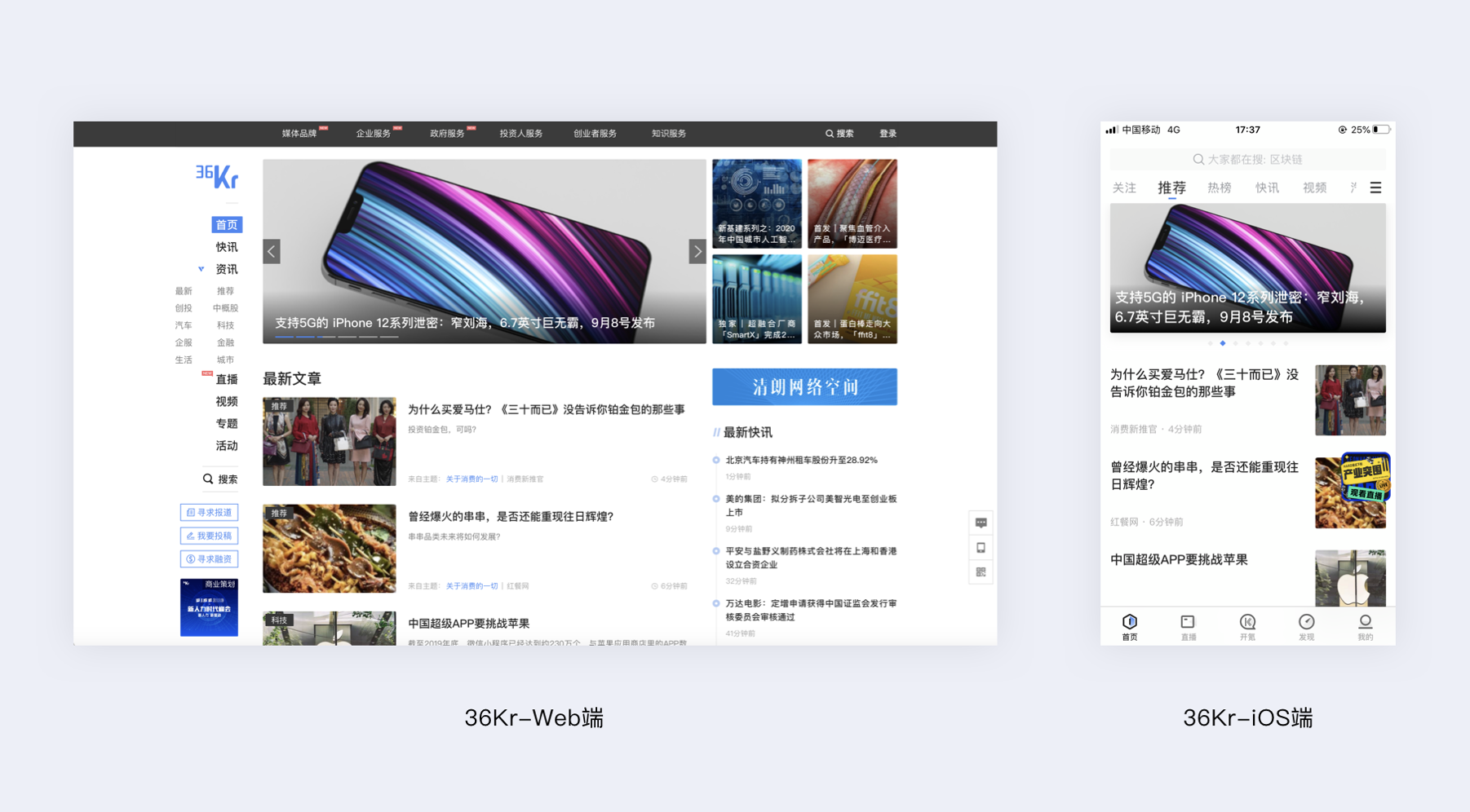
Task: Go to the previous carousel slide arrow
Action: 272,252
